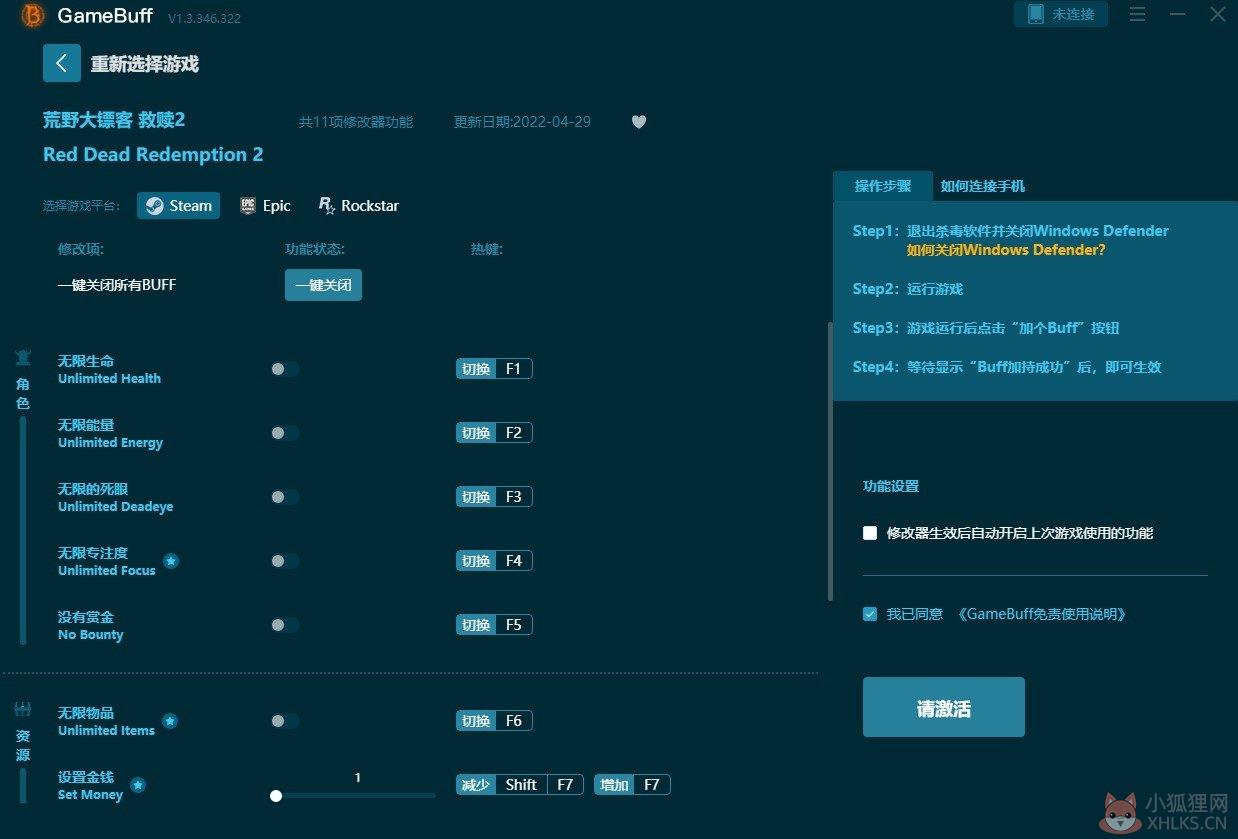
Task: Click the F4 hotkey for Unlimited Focus
Action: tap(494, 561)
